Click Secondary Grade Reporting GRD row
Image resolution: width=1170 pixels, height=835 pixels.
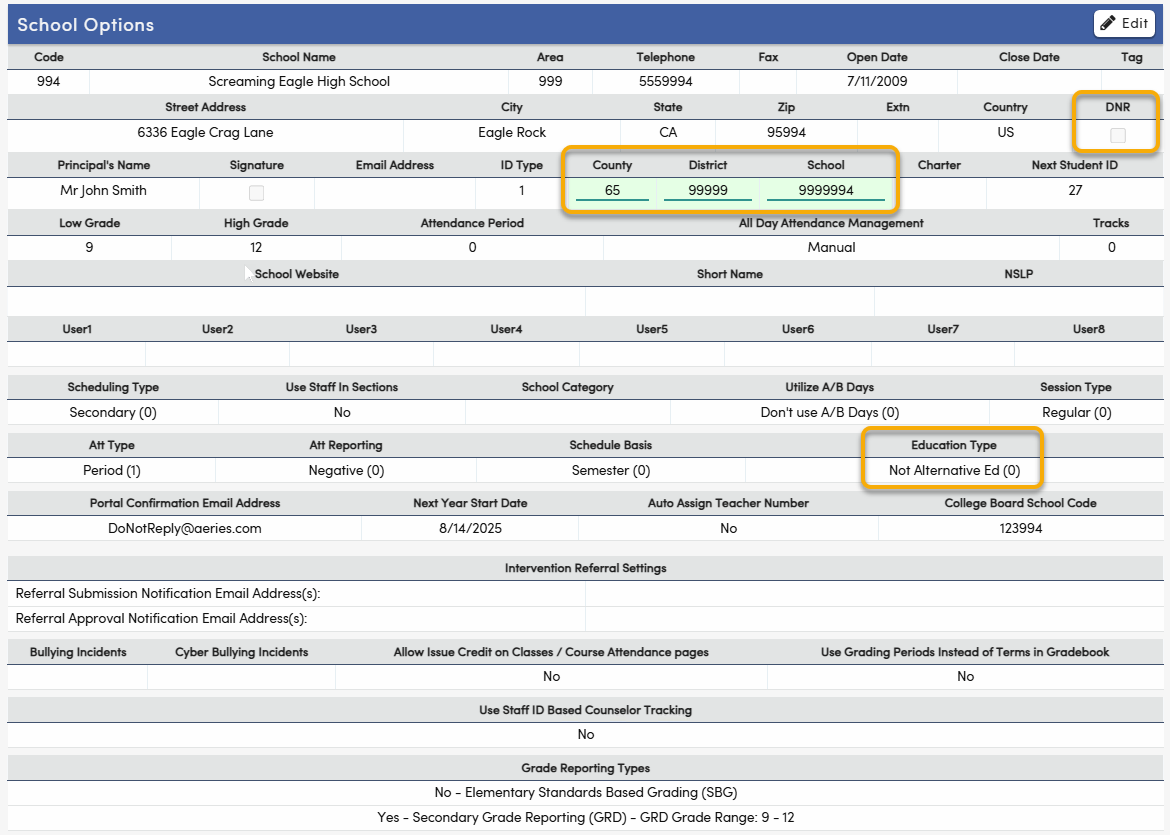pyautogui.click(x=586, y=818)
